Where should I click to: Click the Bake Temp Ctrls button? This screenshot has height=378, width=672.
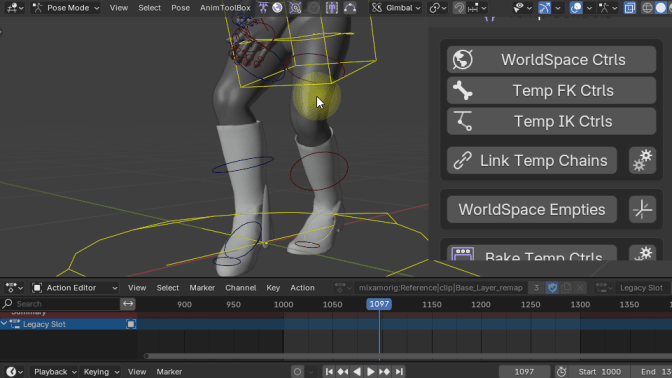point(532,253)
